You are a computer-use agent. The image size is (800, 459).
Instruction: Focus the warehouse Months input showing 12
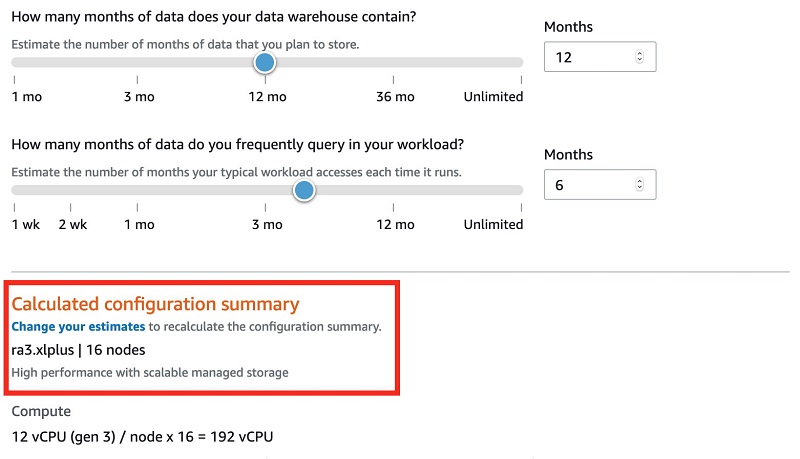coord(600,57)
